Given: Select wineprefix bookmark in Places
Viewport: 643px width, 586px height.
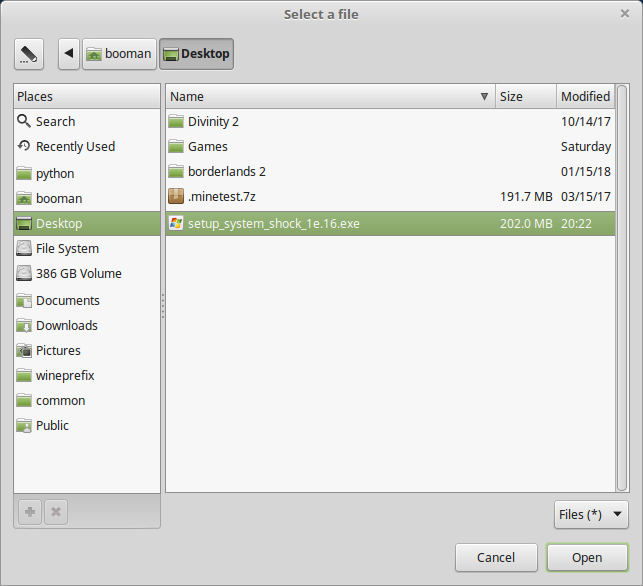Looking at the screenshot, I should pos(87,376).
